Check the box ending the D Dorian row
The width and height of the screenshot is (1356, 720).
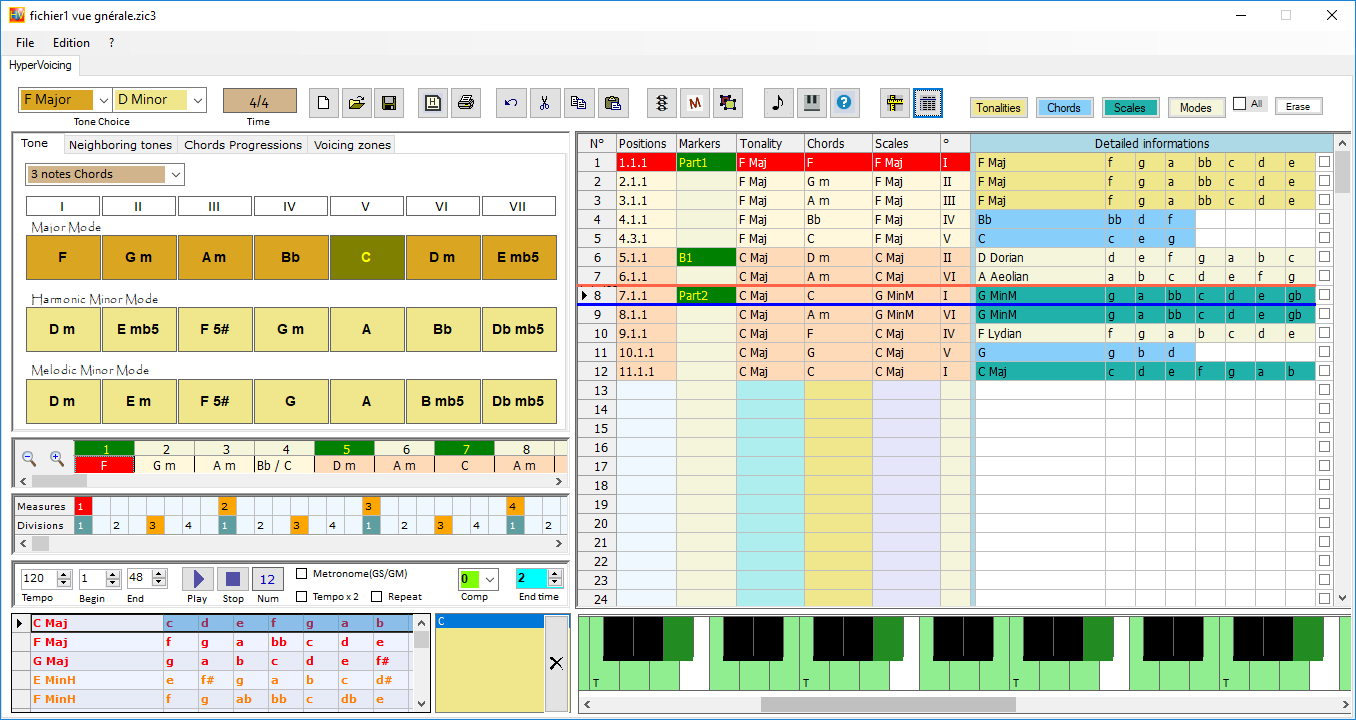coord(1324,257)
